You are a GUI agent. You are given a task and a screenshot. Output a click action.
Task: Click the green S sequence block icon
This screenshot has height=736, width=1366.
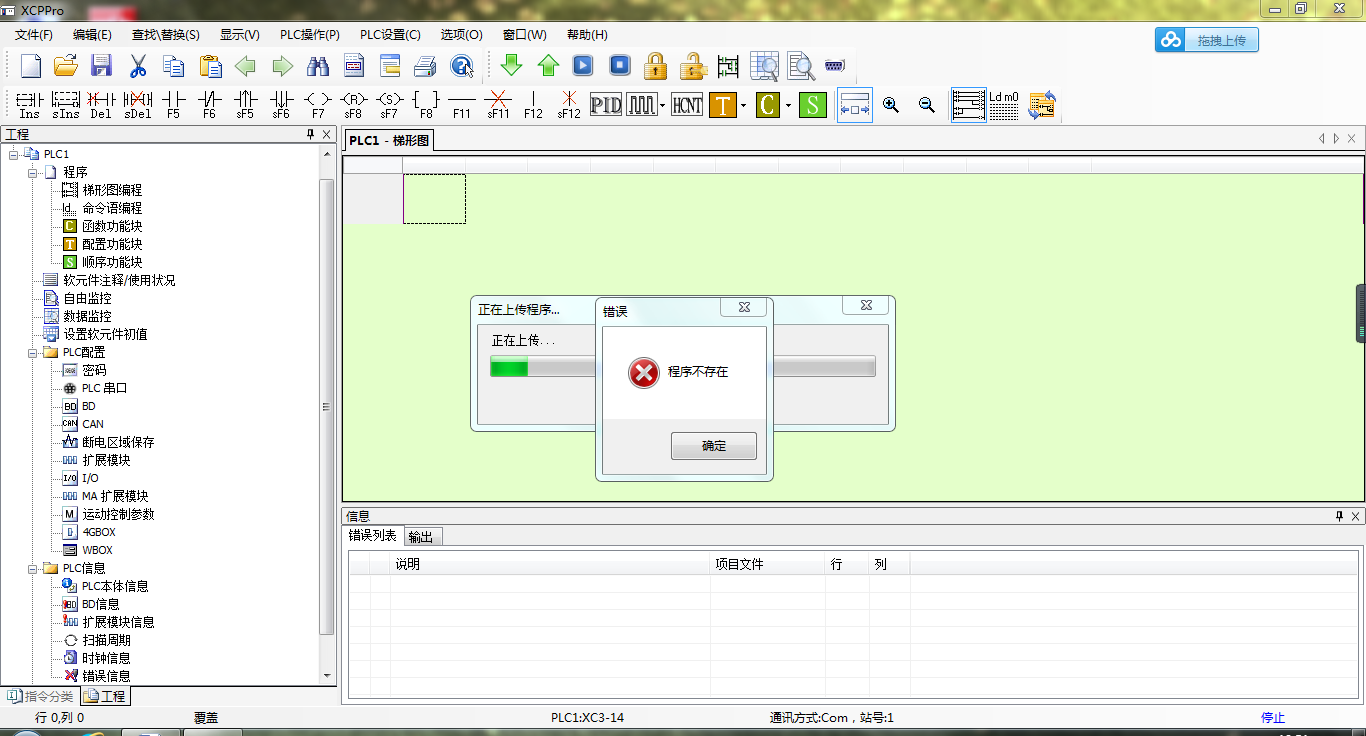[x=812, y=104]
